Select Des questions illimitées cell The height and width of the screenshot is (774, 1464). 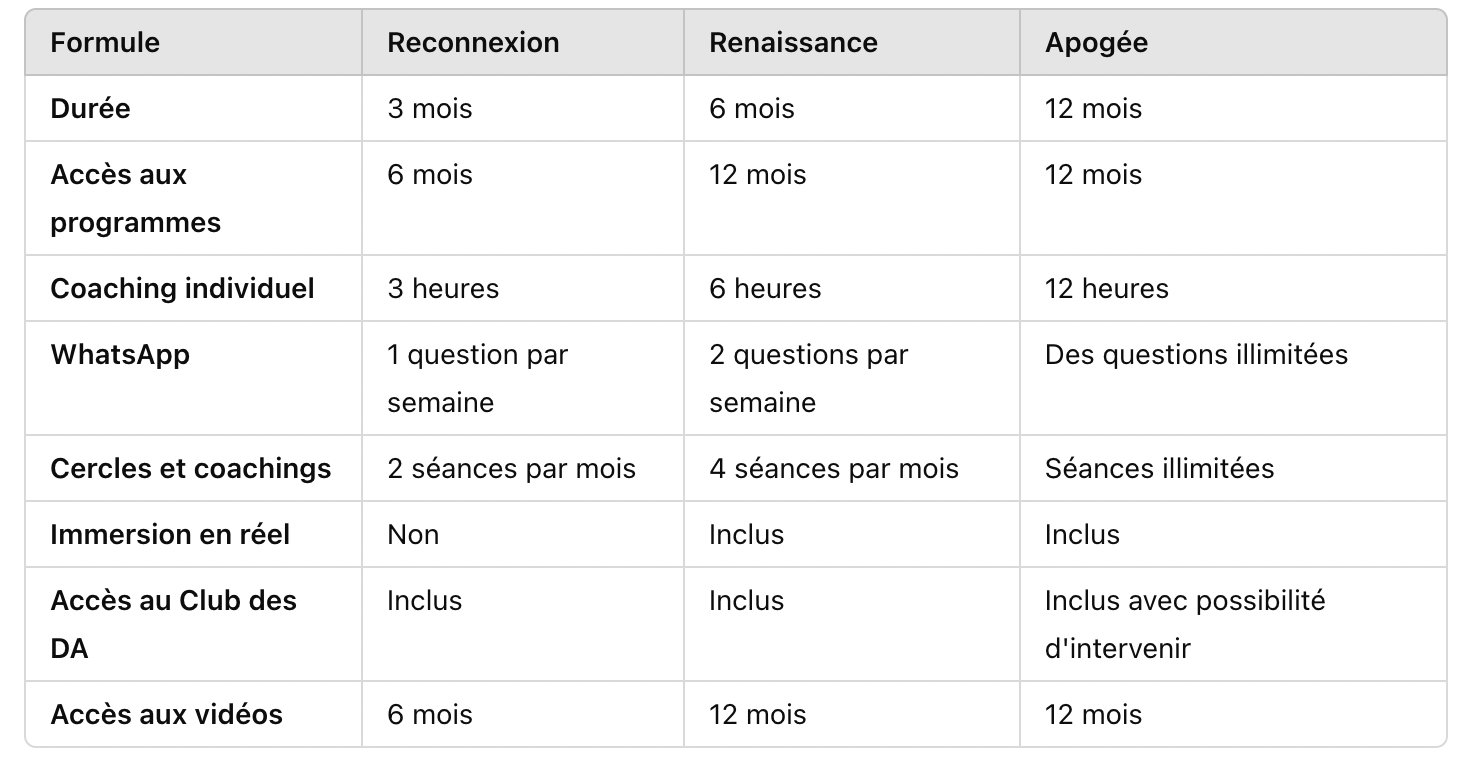coord(1196,354)
